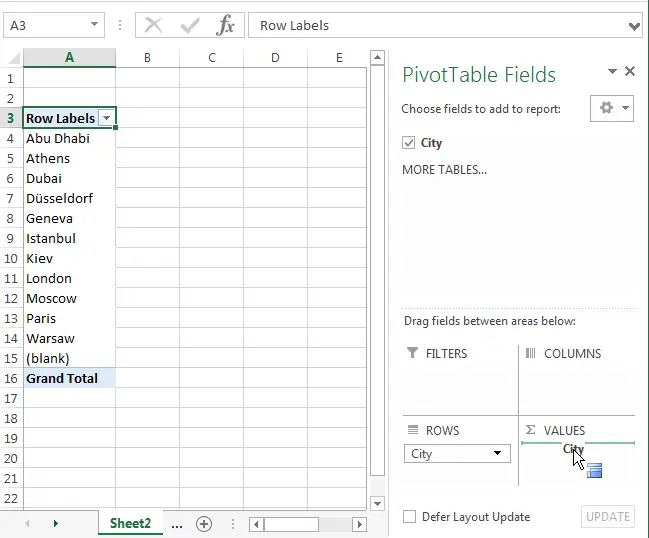Close the PivotTable Fields pane
Image resolution: width=649 pixels, height=538 pixels.
tap(630, 71)
